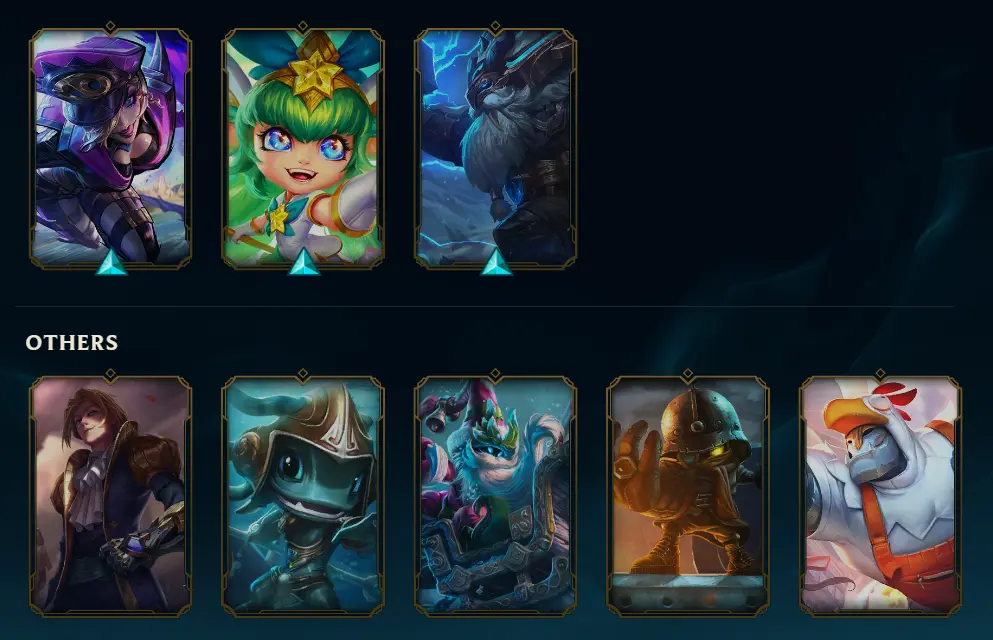Click diamond ornament atop Star Guardian card

click(303, 27)
